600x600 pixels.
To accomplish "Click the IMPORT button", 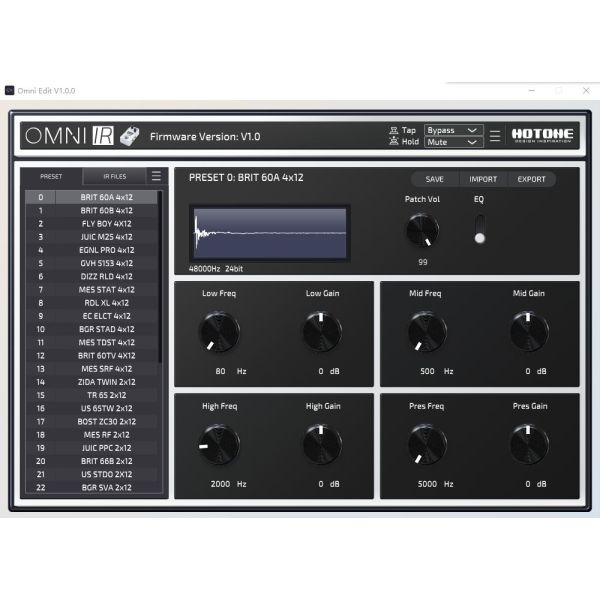I will pyautogui.click(x=483, y=179).
